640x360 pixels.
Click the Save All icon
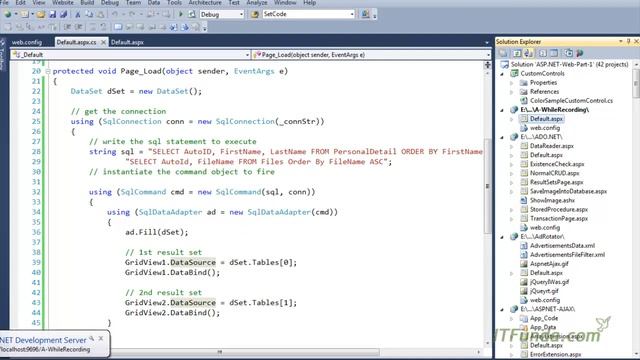pyautogui.click(x=63, y=14)
